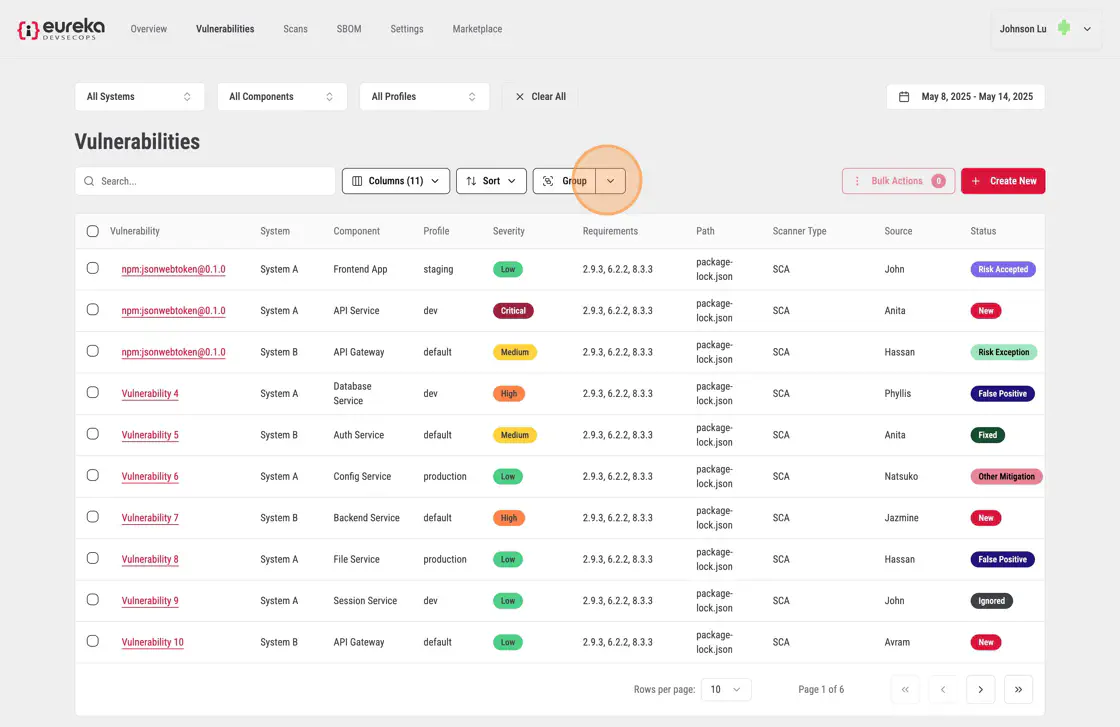
Task: Expand the Group options chevron
Action: click(x=611, y=181)
